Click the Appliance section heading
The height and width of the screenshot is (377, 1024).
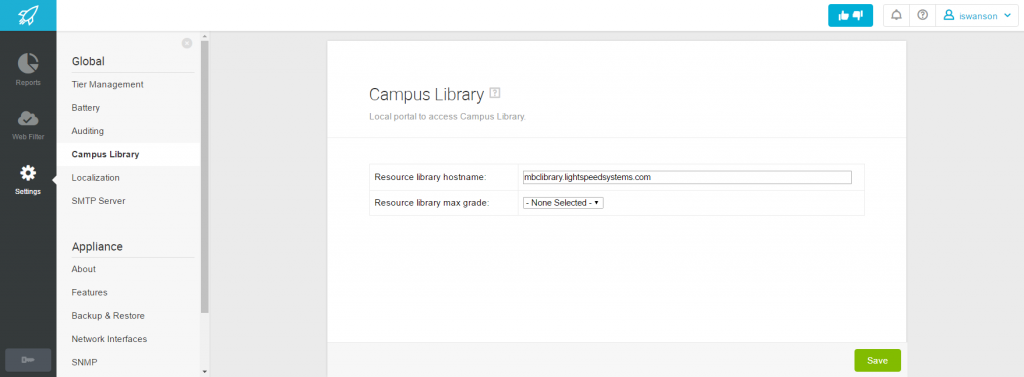click(x=97, y=246)
